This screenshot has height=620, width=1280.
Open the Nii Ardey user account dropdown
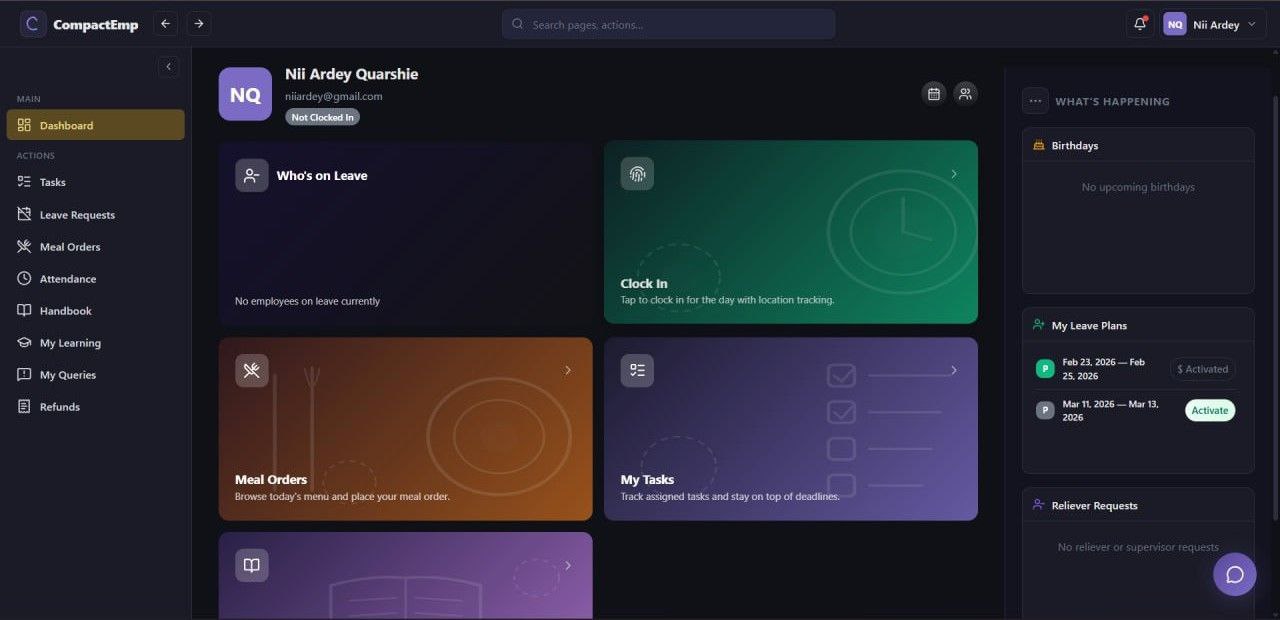click(1209, 24)
